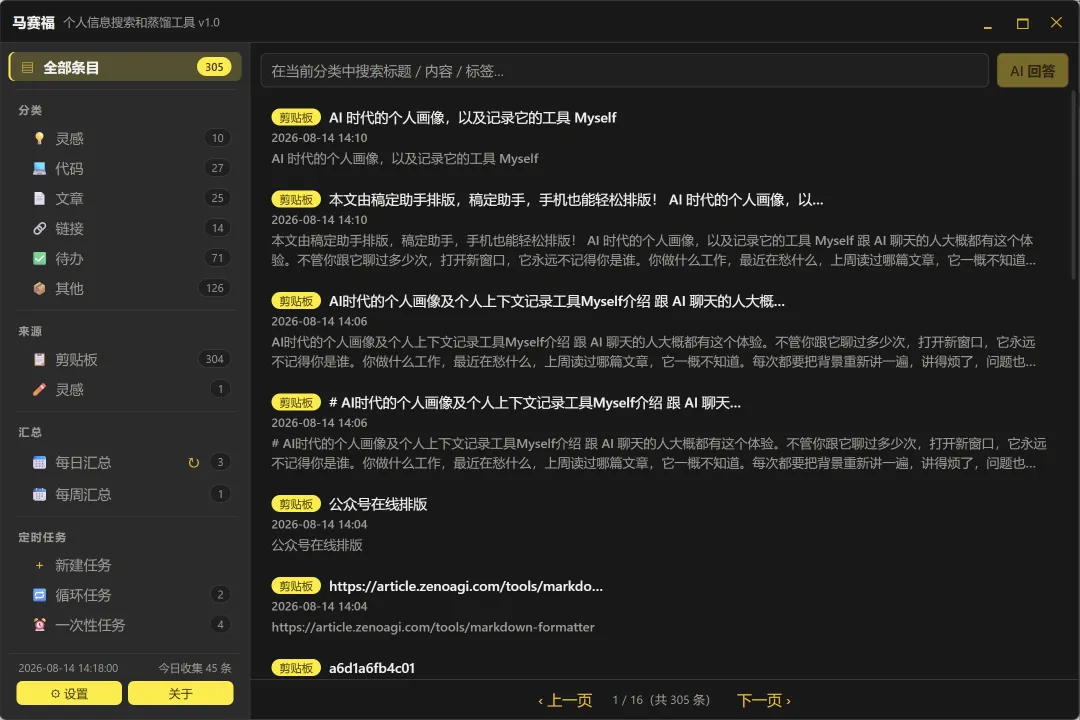
Task: Open the 代码 category label
Action: click(x=70, y=168)
